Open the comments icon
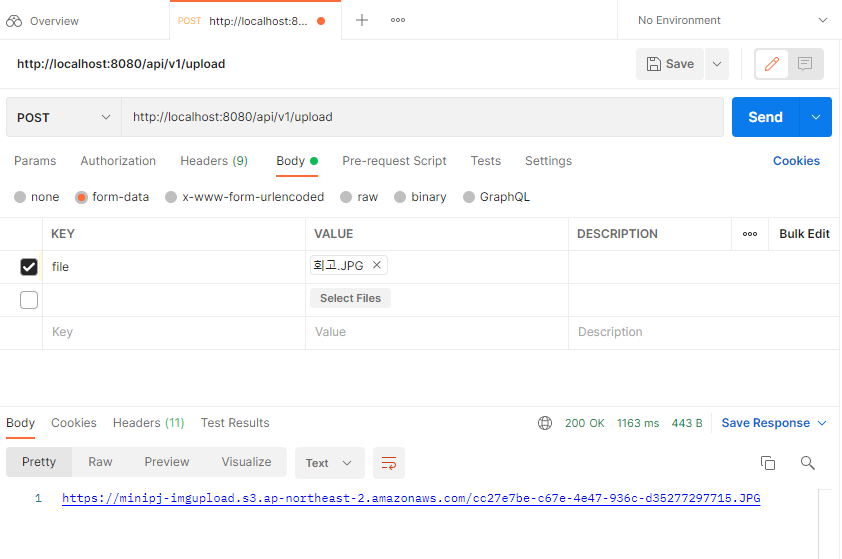Viewport: 842px width, 559px height. coord(805,64)
